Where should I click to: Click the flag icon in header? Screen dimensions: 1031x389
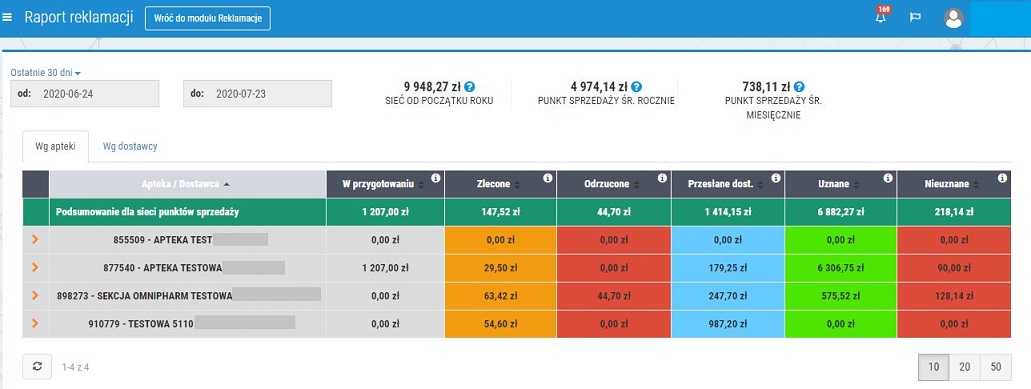pos(915,18)
